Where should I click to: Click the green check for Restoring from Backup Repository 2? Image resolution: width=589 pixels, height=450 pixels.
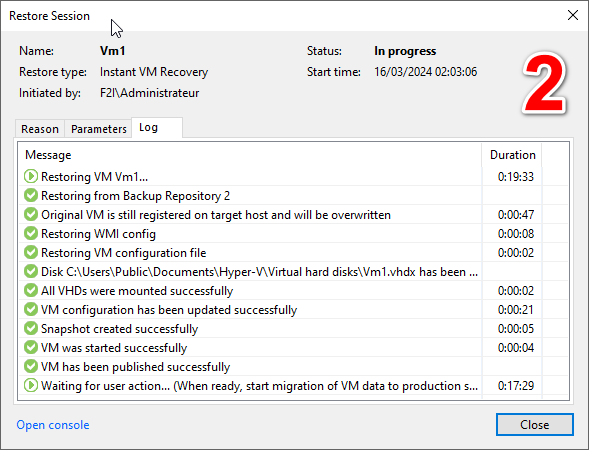pos(31,195)
